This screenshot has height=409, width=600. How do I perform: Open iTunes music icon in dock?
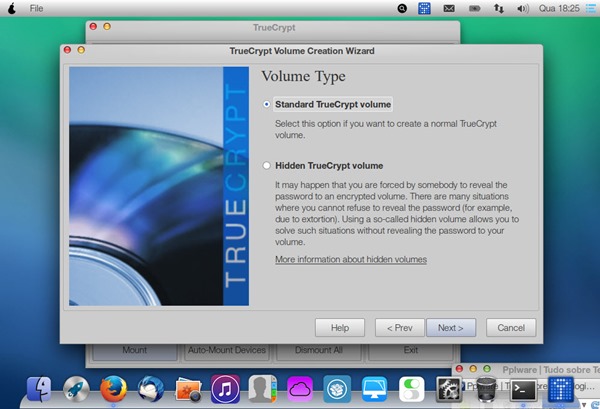(x=225, y=389)
